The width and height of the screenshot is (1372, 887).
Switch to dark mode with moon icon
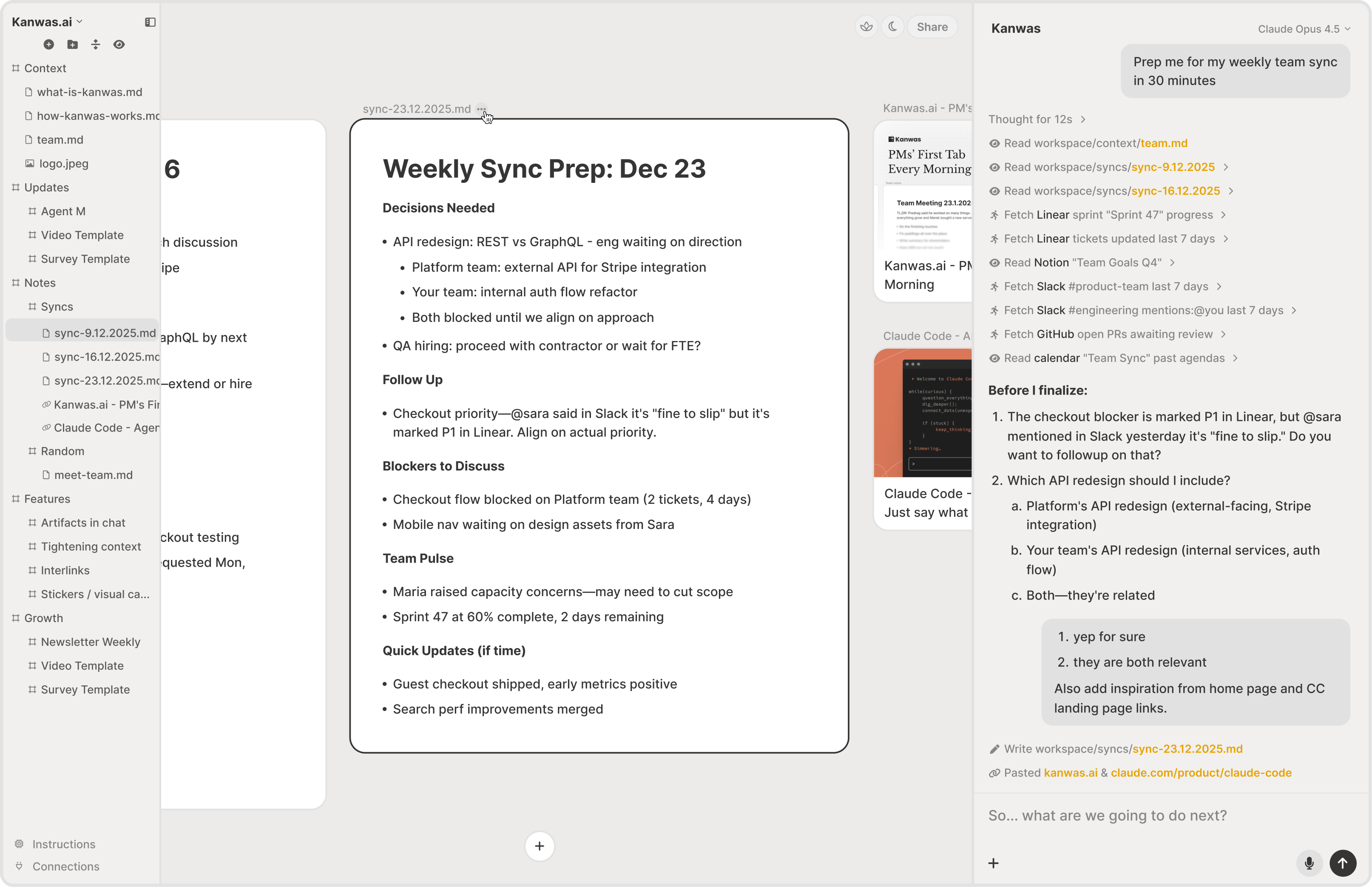tap(892, 26)
